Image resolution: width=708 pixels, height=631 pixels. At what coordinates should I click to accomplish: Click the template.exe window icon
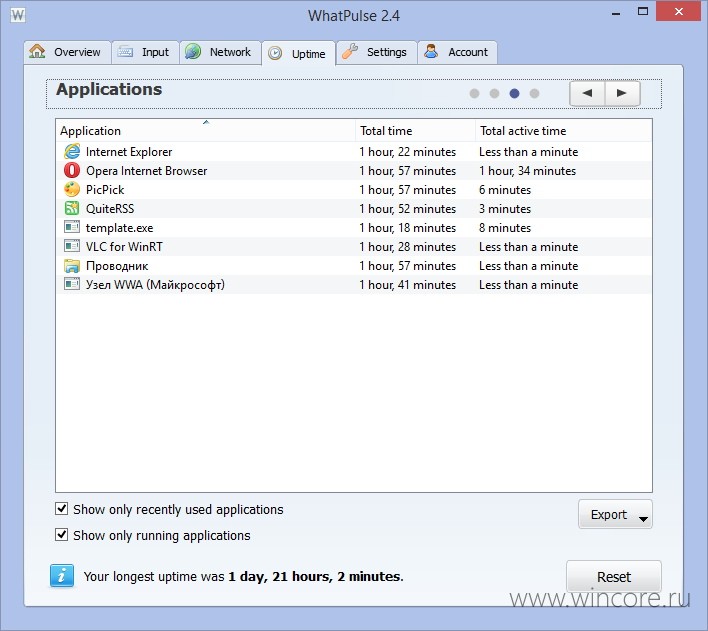[x=72, y=227]
